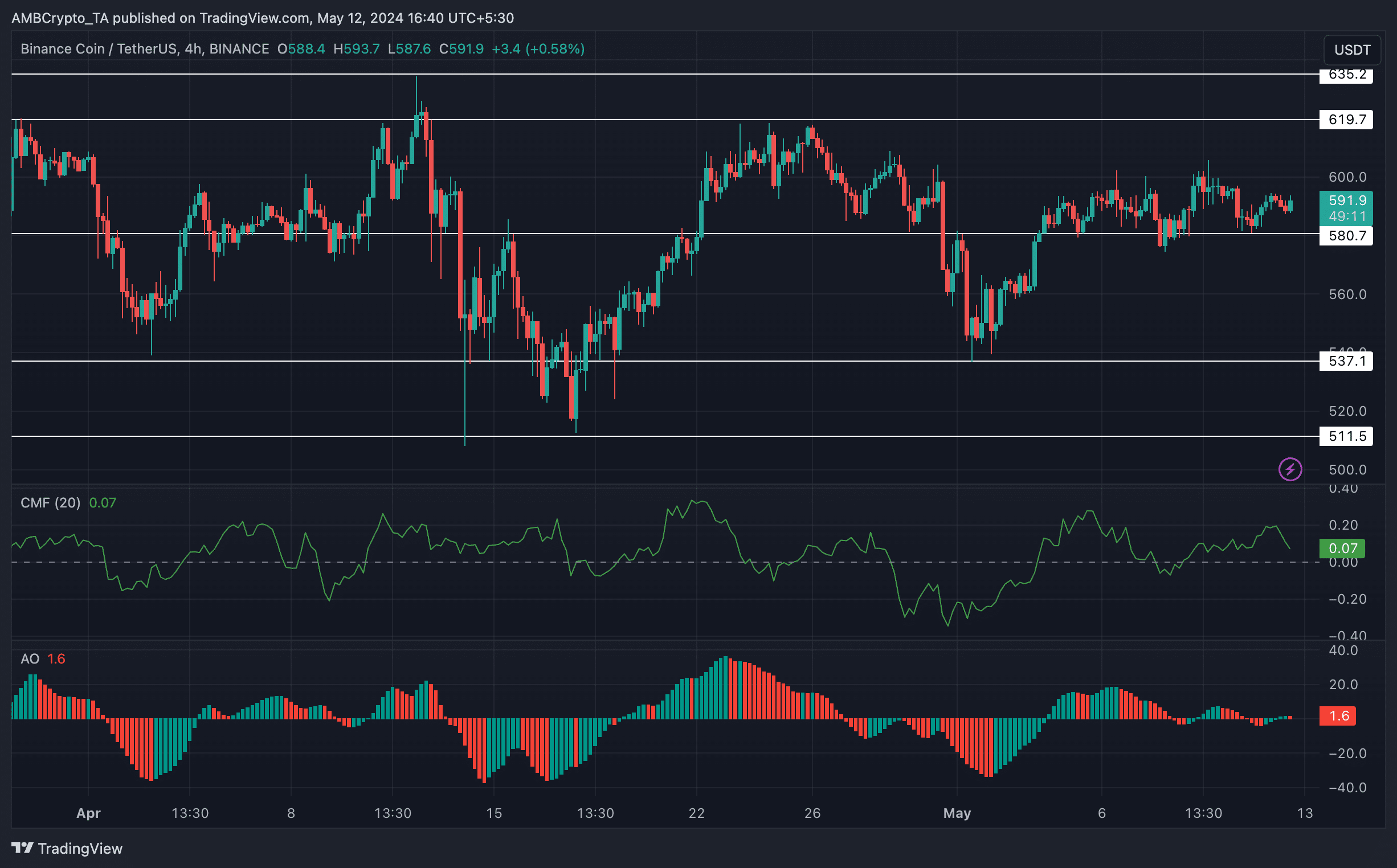1397x868 pixels.
Task: Click the green 0.07 CMF value tag
Action: point(1342,548)
